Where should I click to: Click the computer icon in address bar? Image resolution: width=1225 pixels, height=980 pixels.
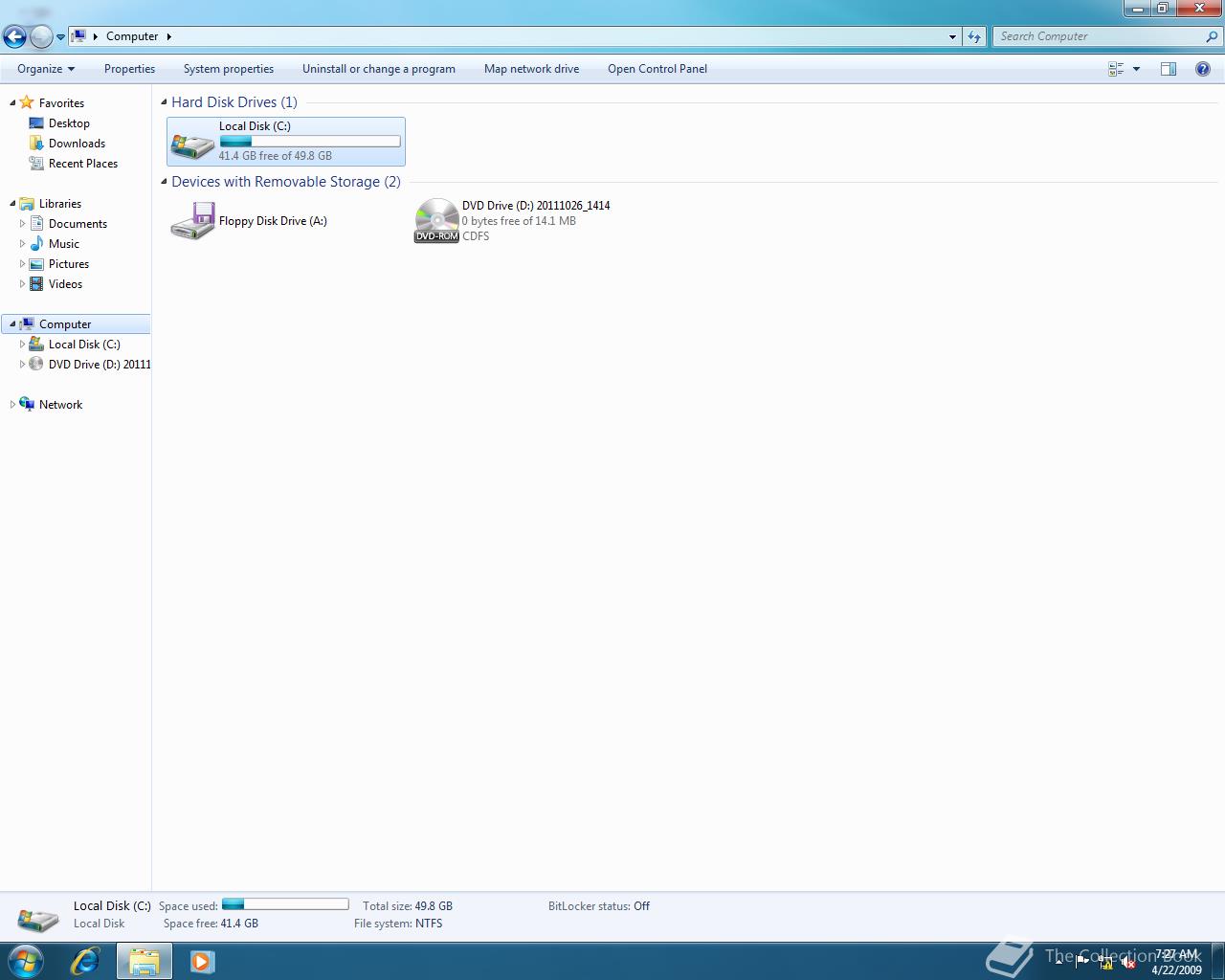pyautogui.click(x=79, y=36)
